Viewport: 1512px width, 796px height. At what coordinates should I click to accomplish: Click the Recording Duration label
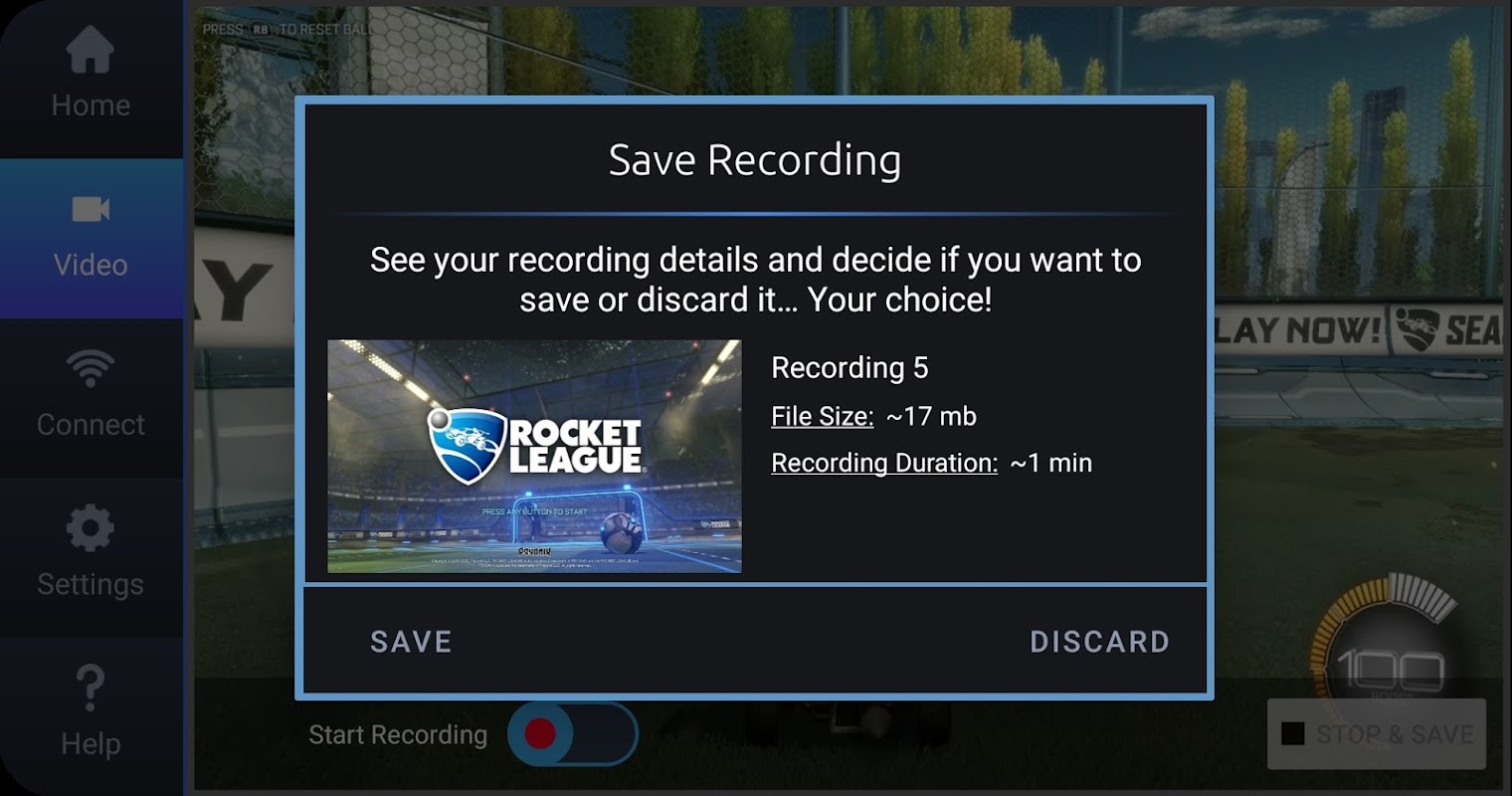click(x=884, y=463)
